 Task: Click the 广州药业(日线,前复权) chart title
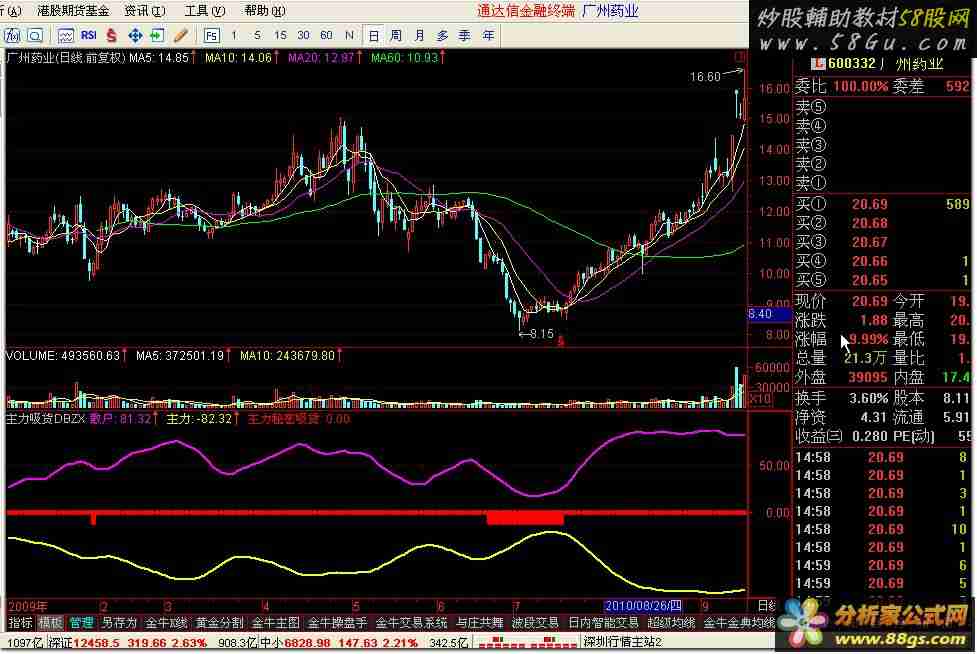[66, 58]
